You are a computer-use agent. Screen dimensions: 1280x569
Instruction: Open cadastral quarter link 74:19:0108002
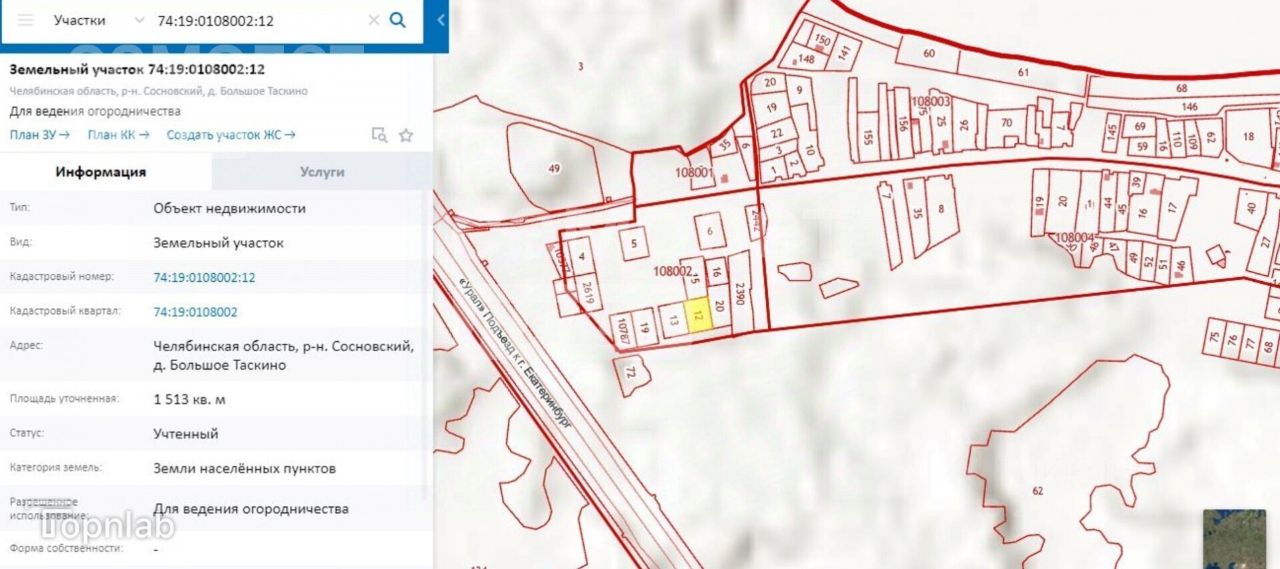(x=195, y=312)
